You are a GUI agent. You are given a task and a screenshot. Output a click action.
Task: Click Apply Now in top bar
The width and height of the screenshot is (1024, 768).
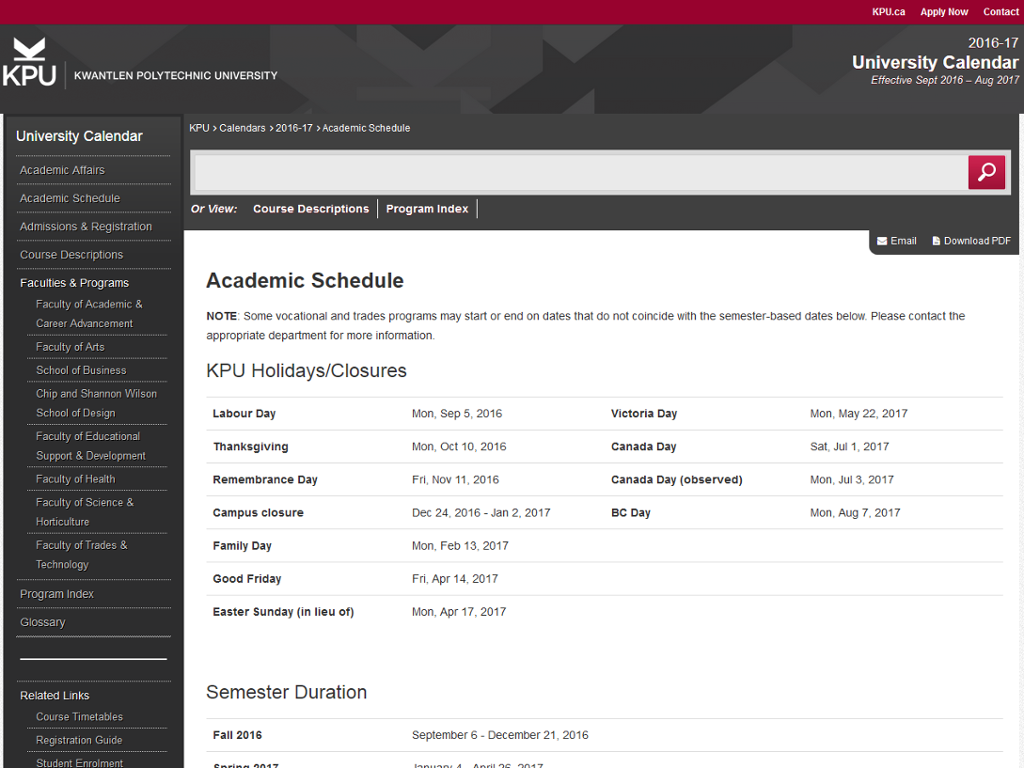(x=944, y=12)
